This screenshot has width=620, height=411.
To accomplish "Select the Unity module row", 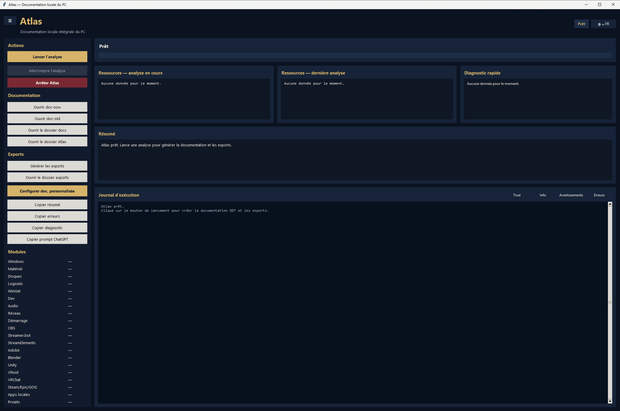I will tap(40, 365).
